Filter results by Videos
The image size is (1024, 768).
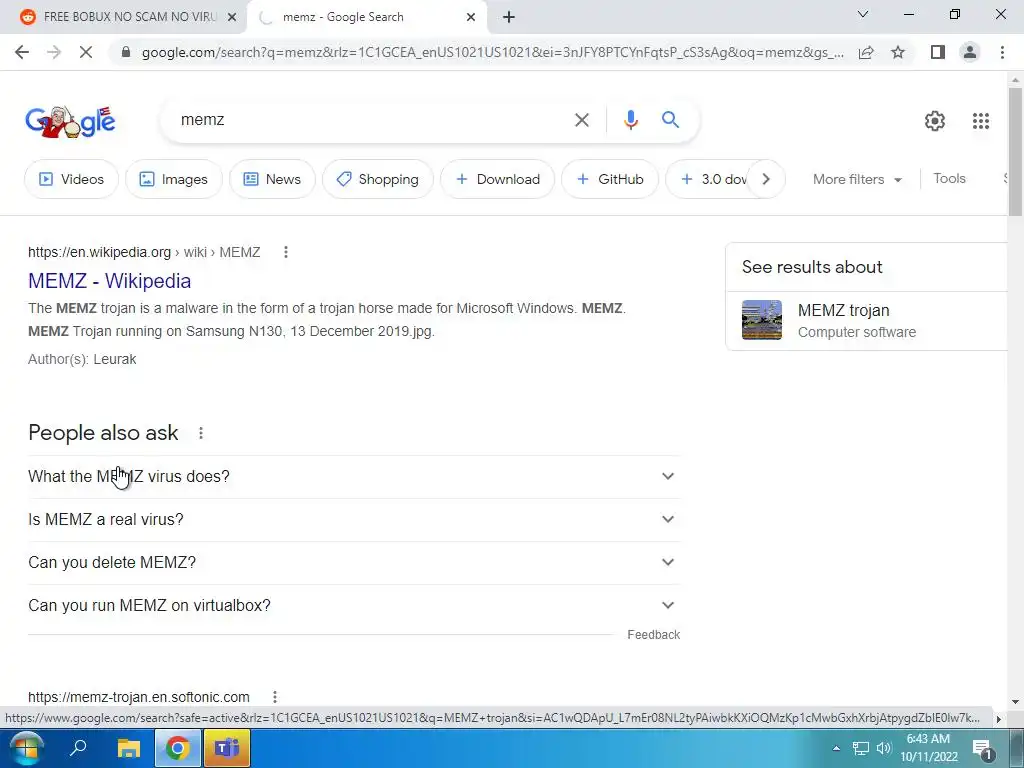coord(72,179)
